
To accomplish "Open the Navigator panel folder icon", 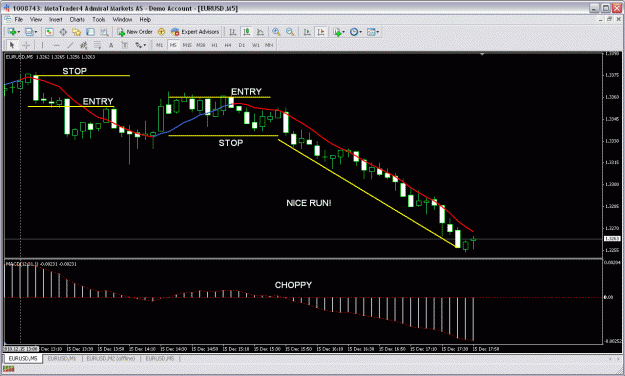I will coord(77,32).
